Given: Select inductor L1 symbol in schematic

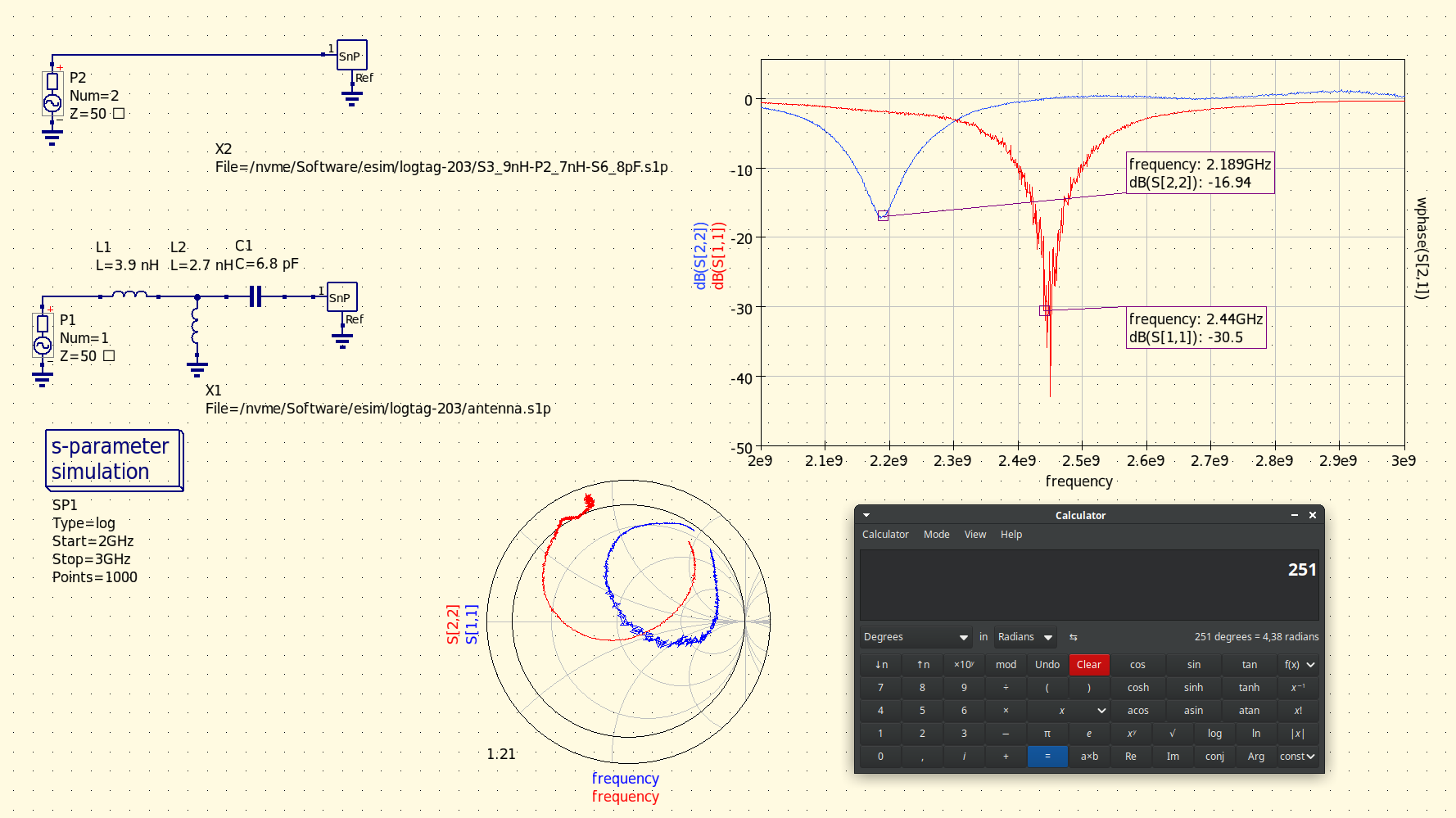Looking at the screenshot, I should click(129, 295).
